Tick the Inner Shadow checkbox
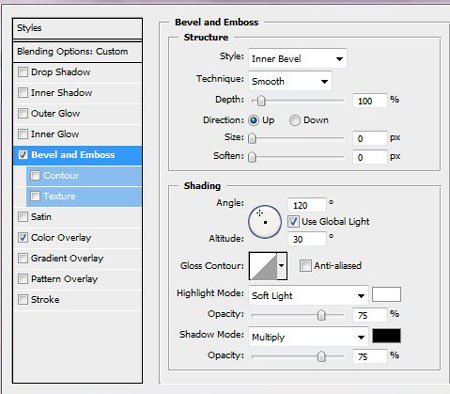 [23, 92]
